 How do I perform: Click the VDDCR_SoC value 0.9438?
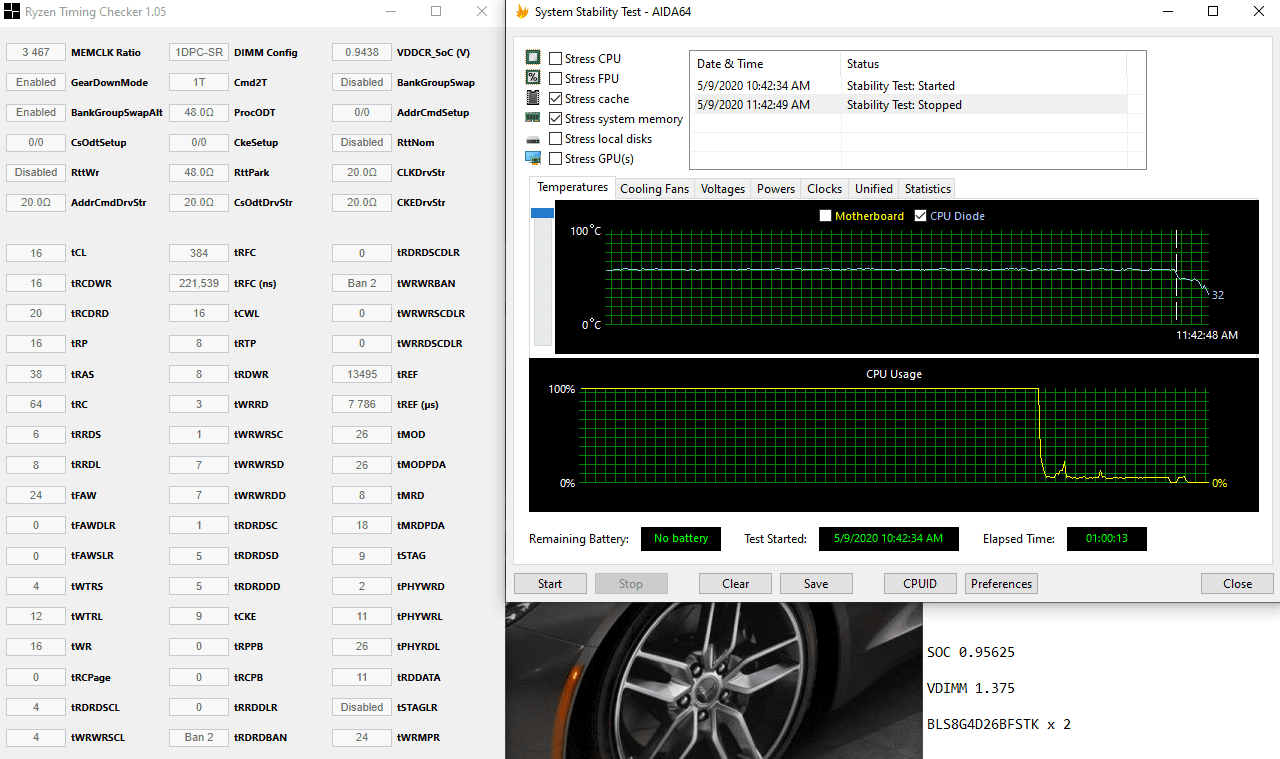point(362,53)
